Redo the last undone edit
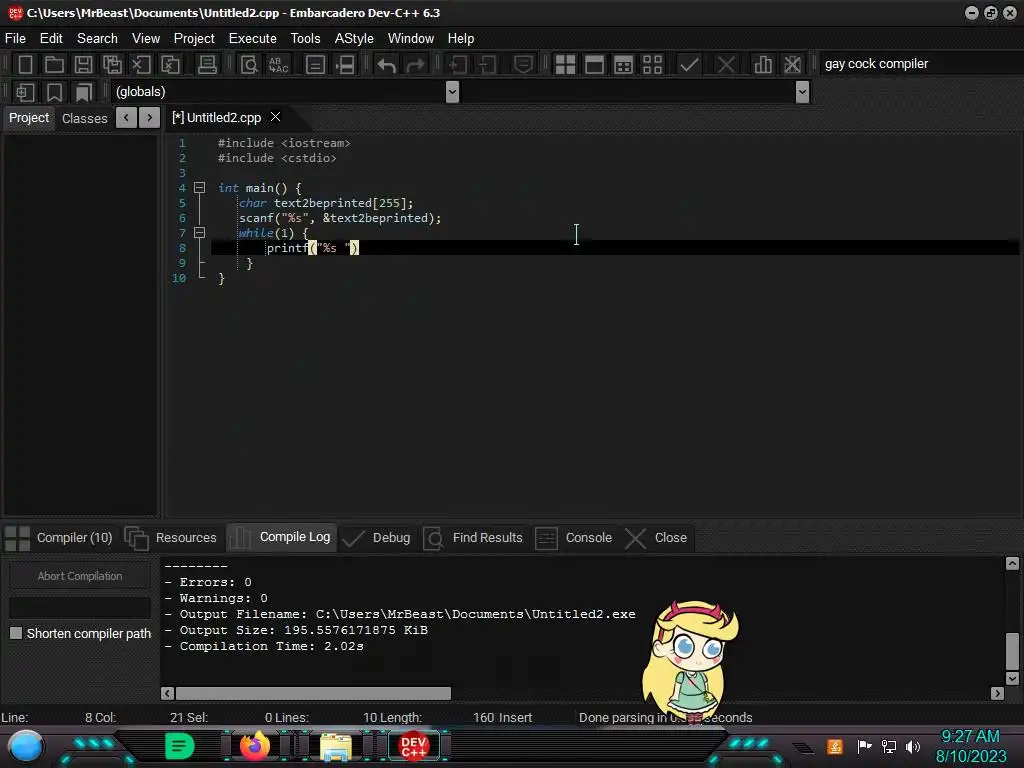This screenshot has width=1024, height=768. 415,64
